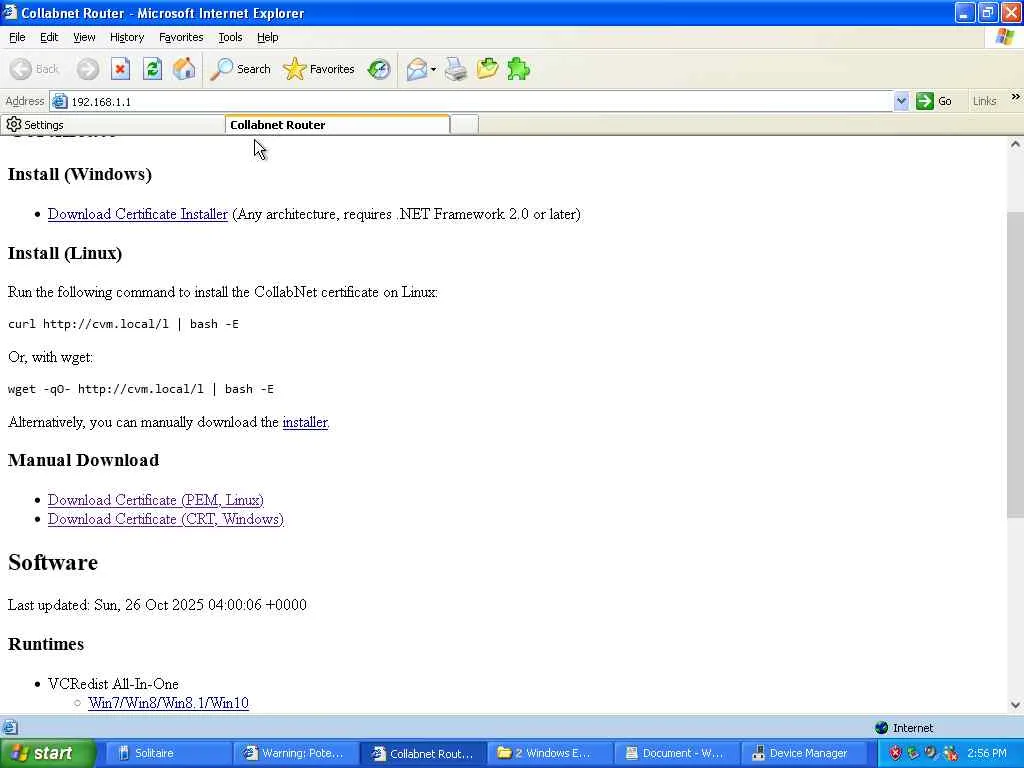Open the Windows Start button

click(48, 753)
